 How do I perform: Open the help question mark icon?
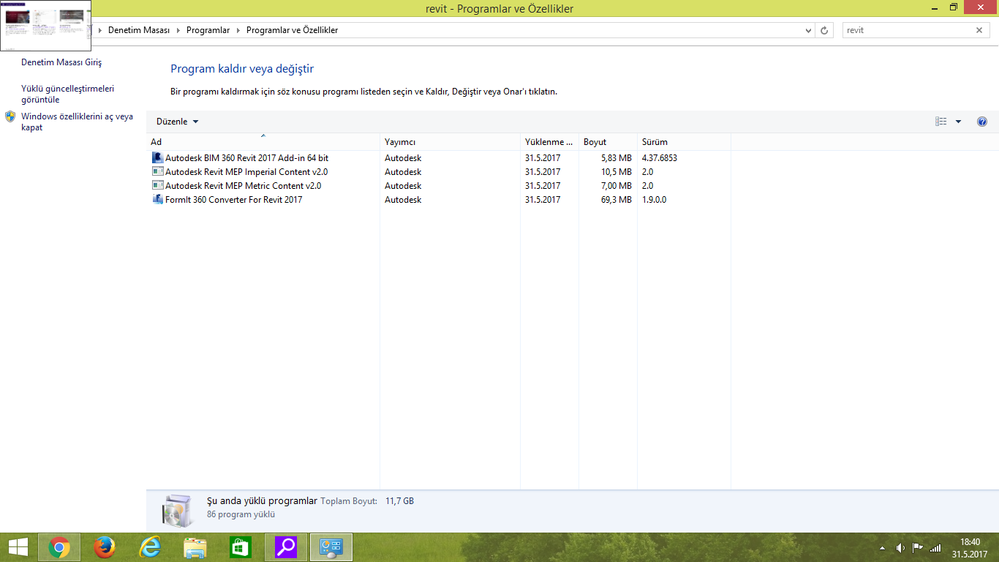982,121
